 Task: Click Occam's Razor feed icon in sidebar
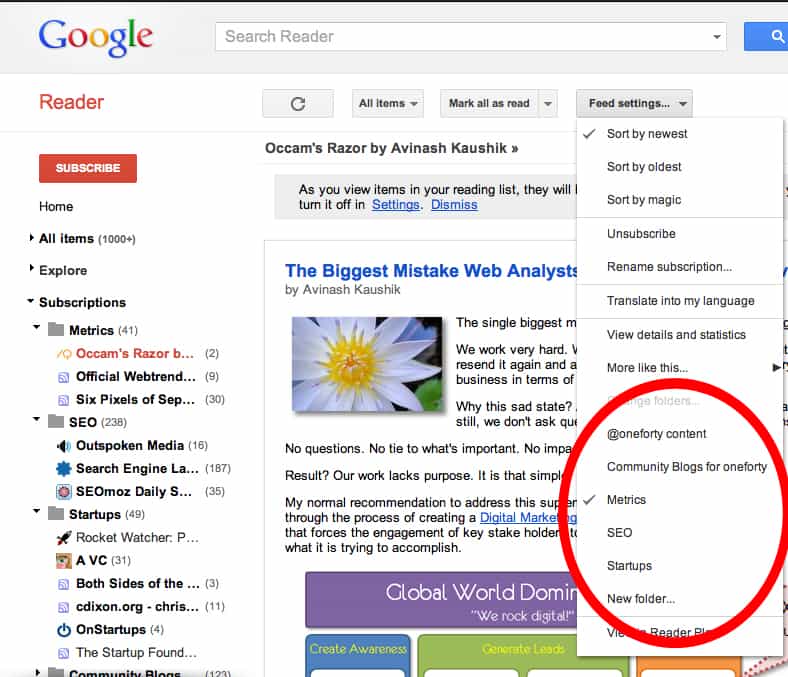[x=64, y=354]
